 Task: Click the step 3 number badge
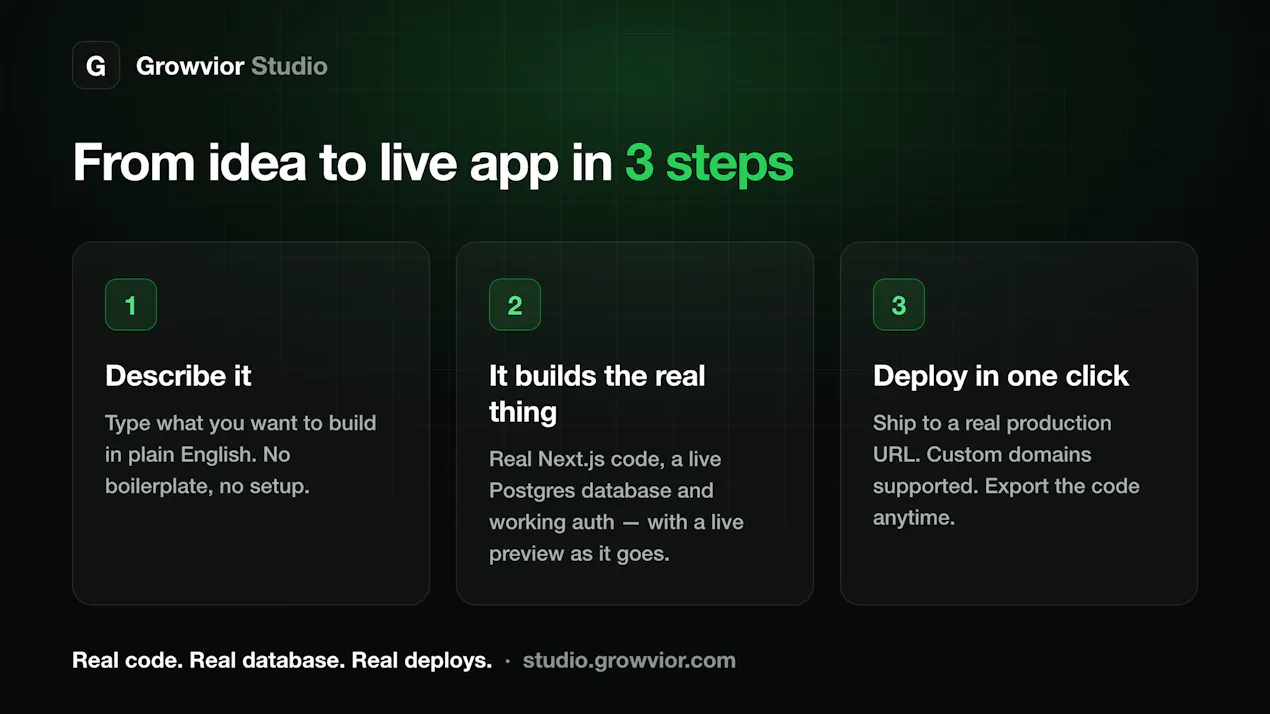pyautogui.click(x=899, y=304)
